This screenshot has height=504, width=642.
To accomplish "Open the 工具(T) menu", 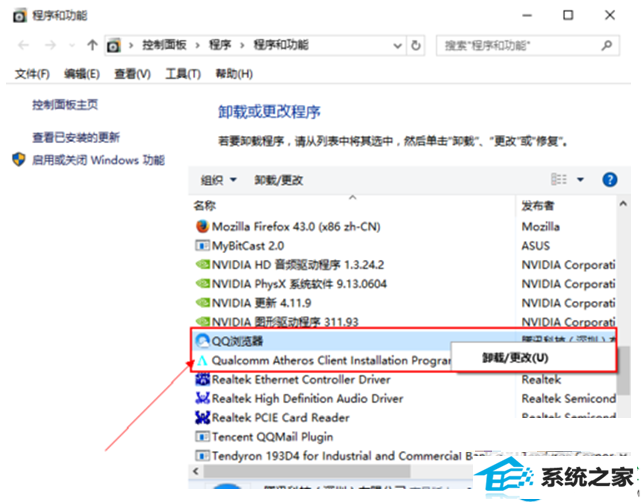I will point(183,74).
